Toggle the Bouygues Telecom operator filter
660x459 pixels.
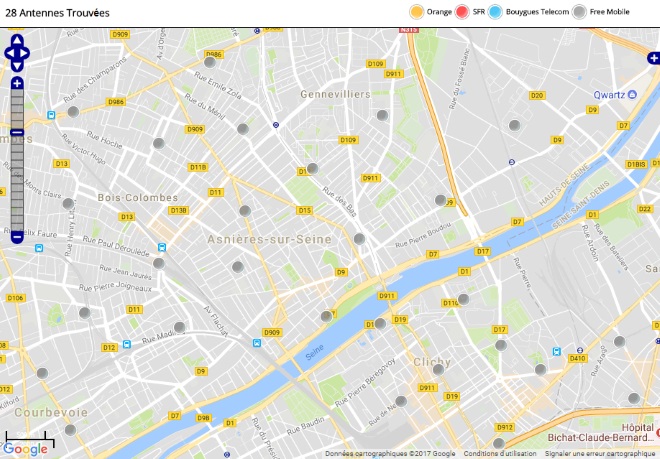click(x=529, y=12)
